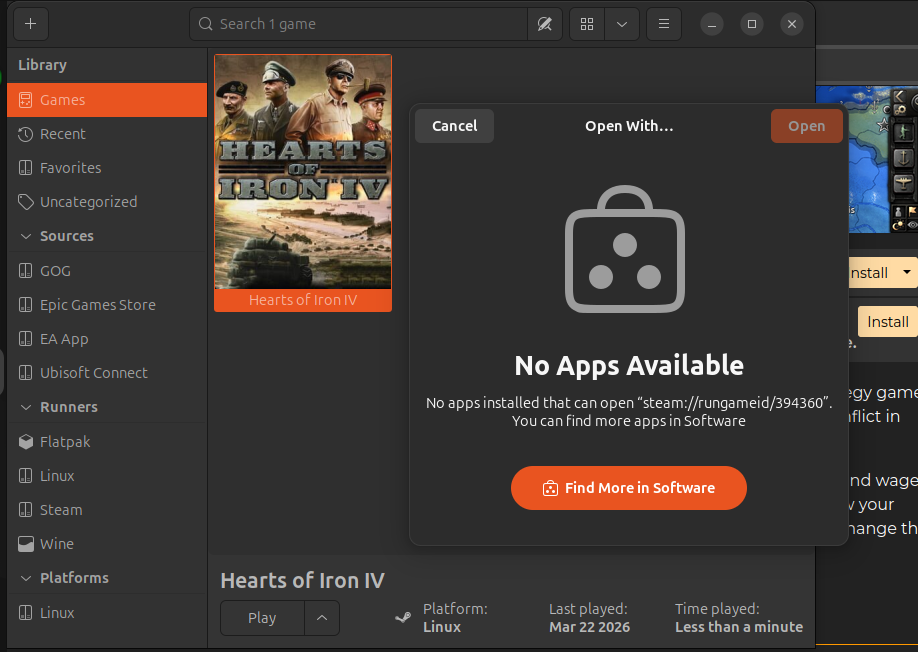Click the Recent clock icon
This screenshot has height=652, width=918.
[25, 134]
